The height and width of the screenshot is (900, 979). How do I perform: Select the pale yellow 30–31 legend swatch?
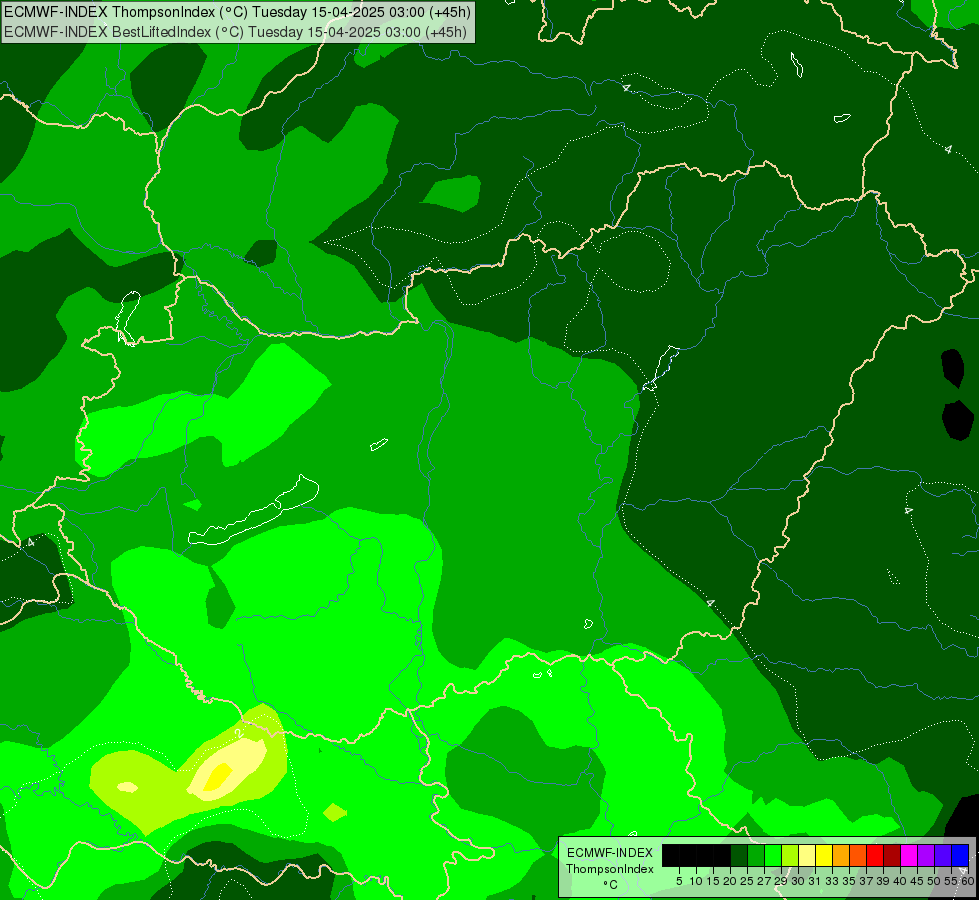[806, 855]
